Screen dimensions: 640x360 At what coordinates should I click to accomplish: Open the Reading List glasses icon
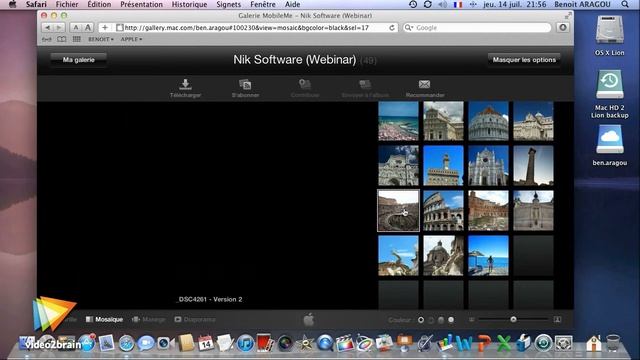[47, 39]
